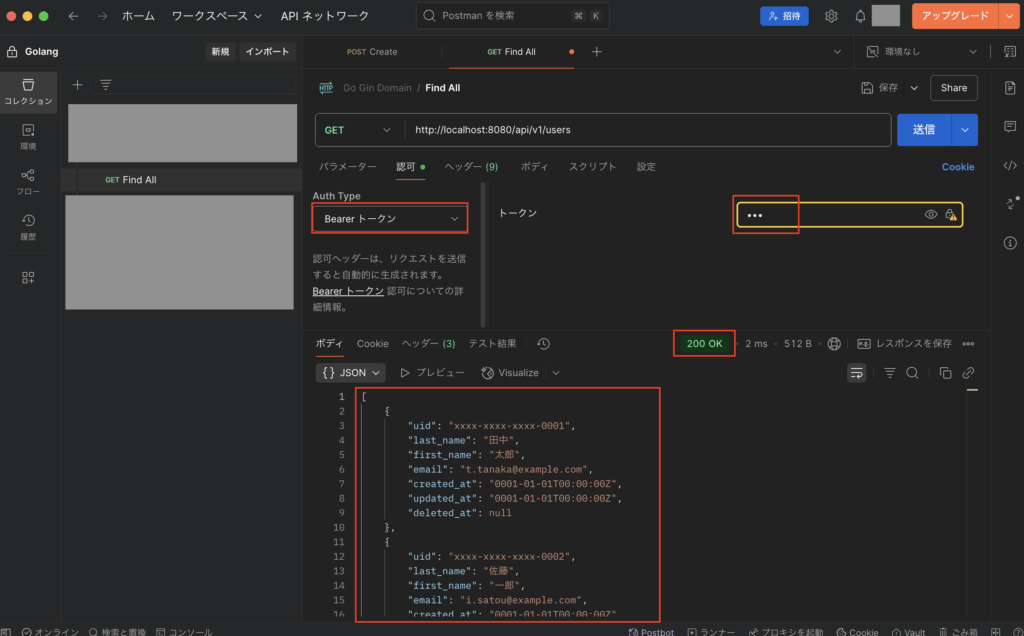
Task: Click the Postman を検索 search box
Action: (512, 16)
